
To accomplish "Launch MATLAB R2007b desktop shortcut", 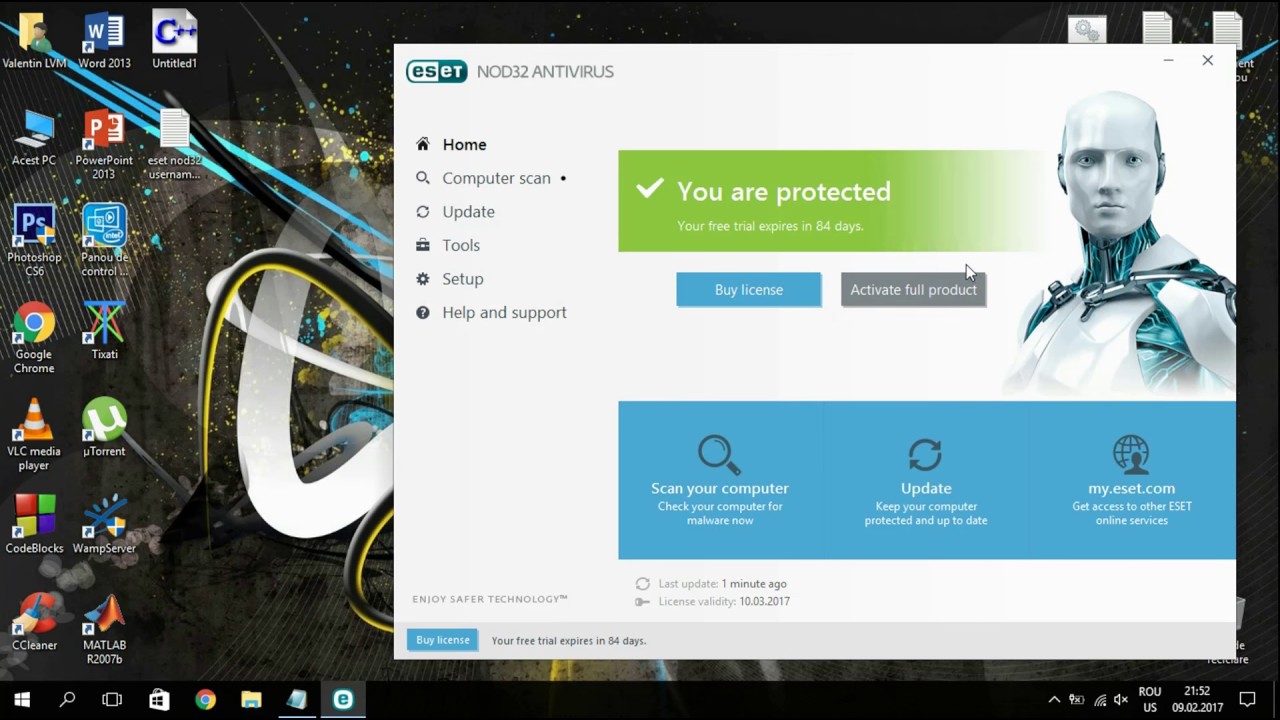I will coord(104,629).
